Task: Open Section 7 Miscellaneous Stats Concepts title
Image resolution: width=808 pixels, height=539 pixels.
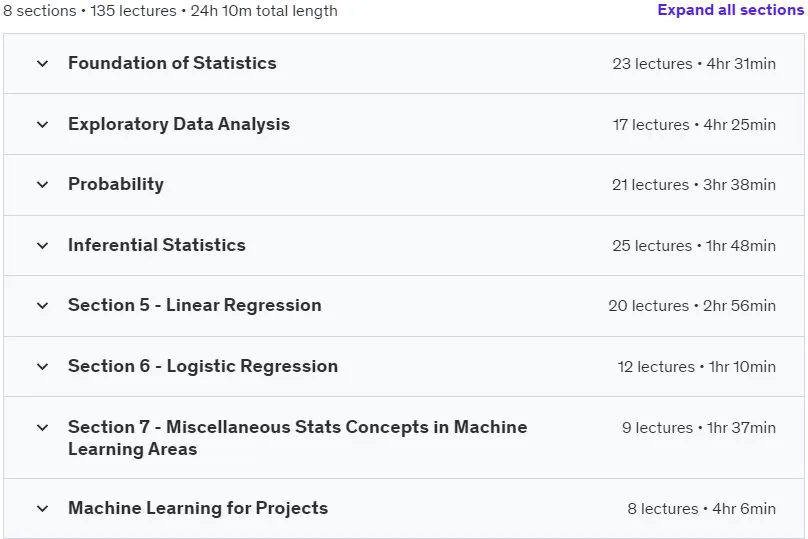Action: pyautogui.click(x=297, y=438)
